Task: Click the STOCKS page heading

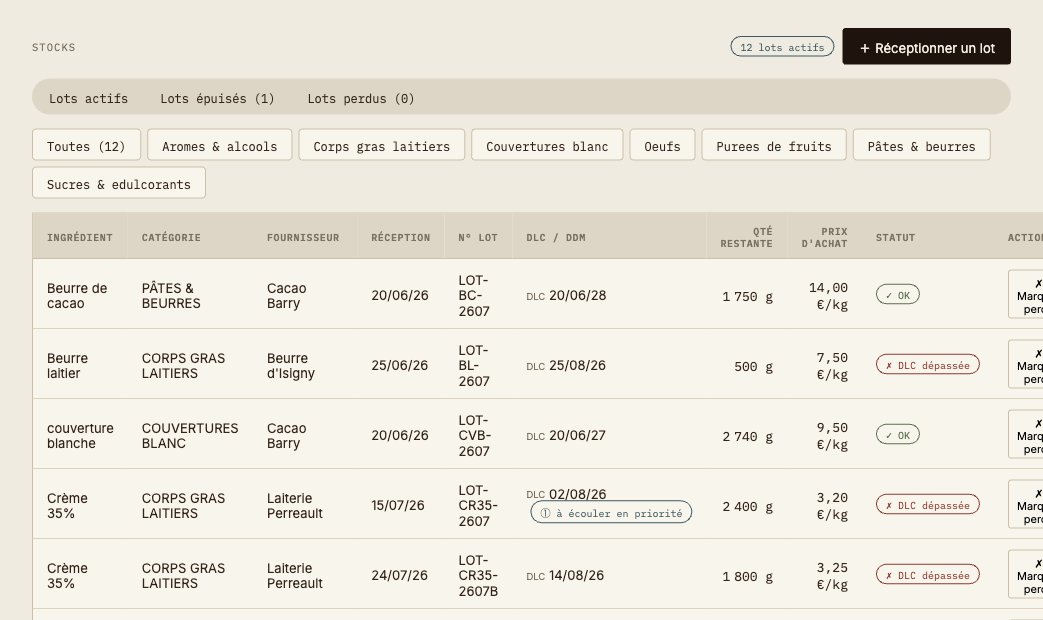Action: point(53,47)
